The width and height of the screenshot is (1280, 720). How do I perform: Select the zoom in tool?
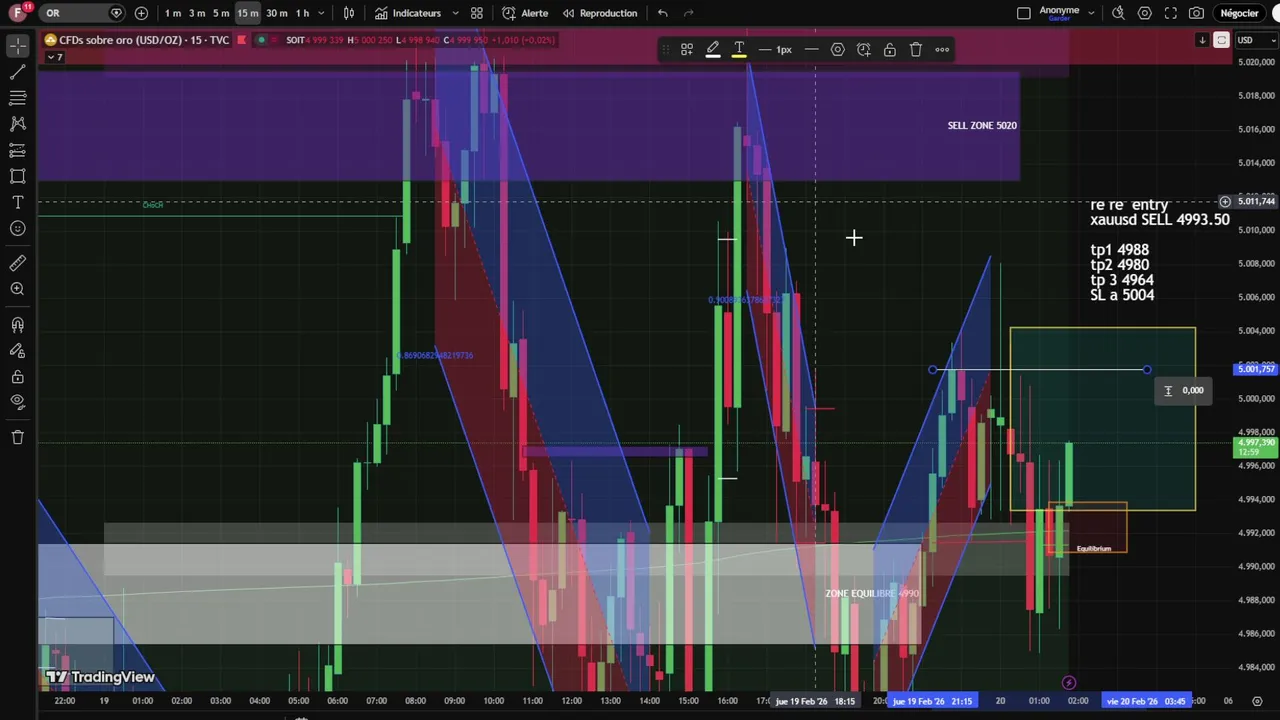coord(17,289)
